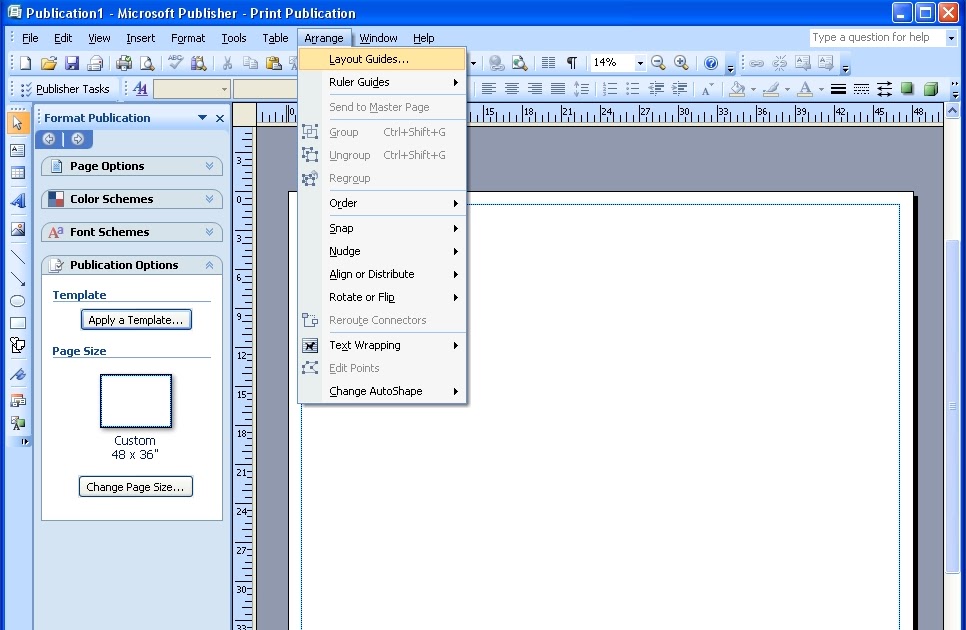Open the Text Wrapping submenu
The image size is (966, 630).
click(382, 345)
